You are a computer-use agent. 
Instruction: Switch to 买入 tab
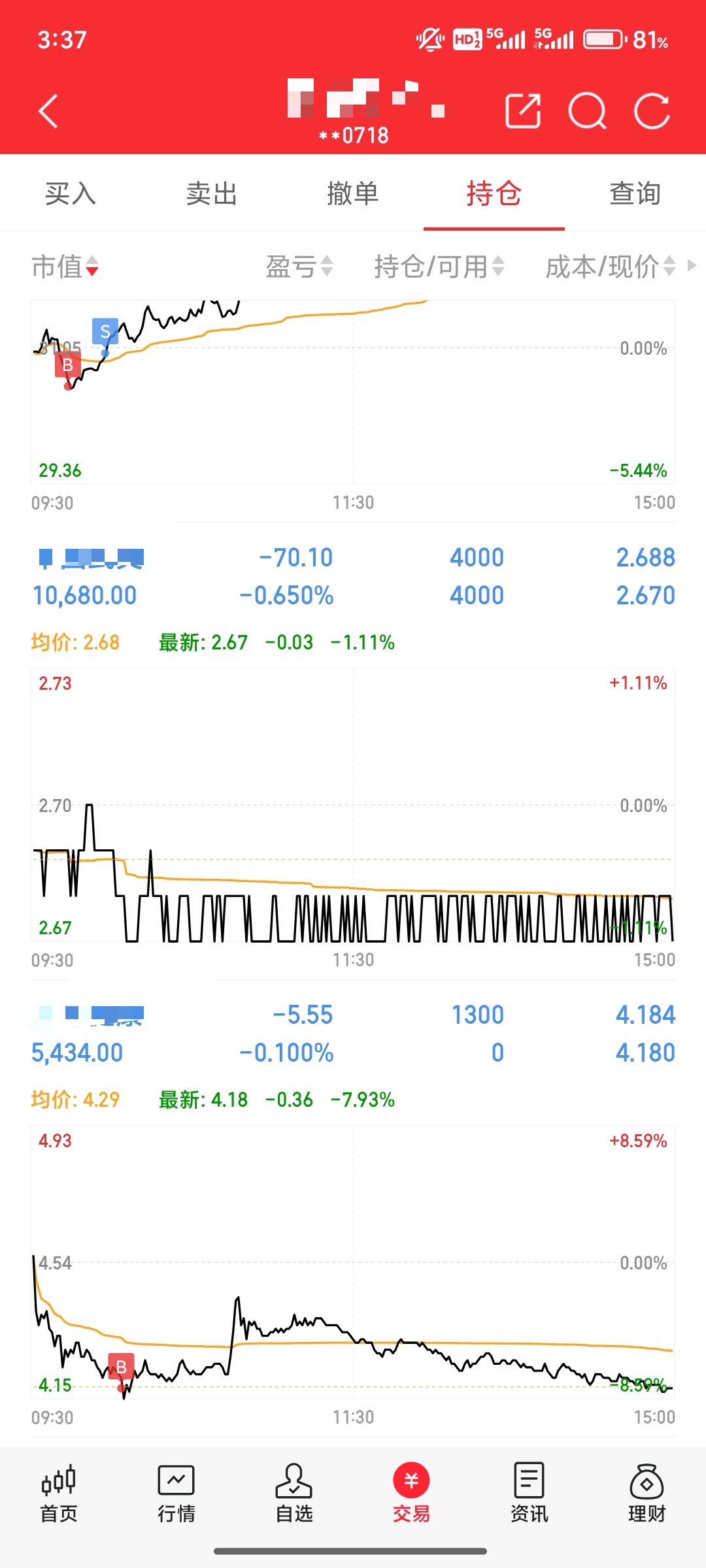tap(71, 193)
